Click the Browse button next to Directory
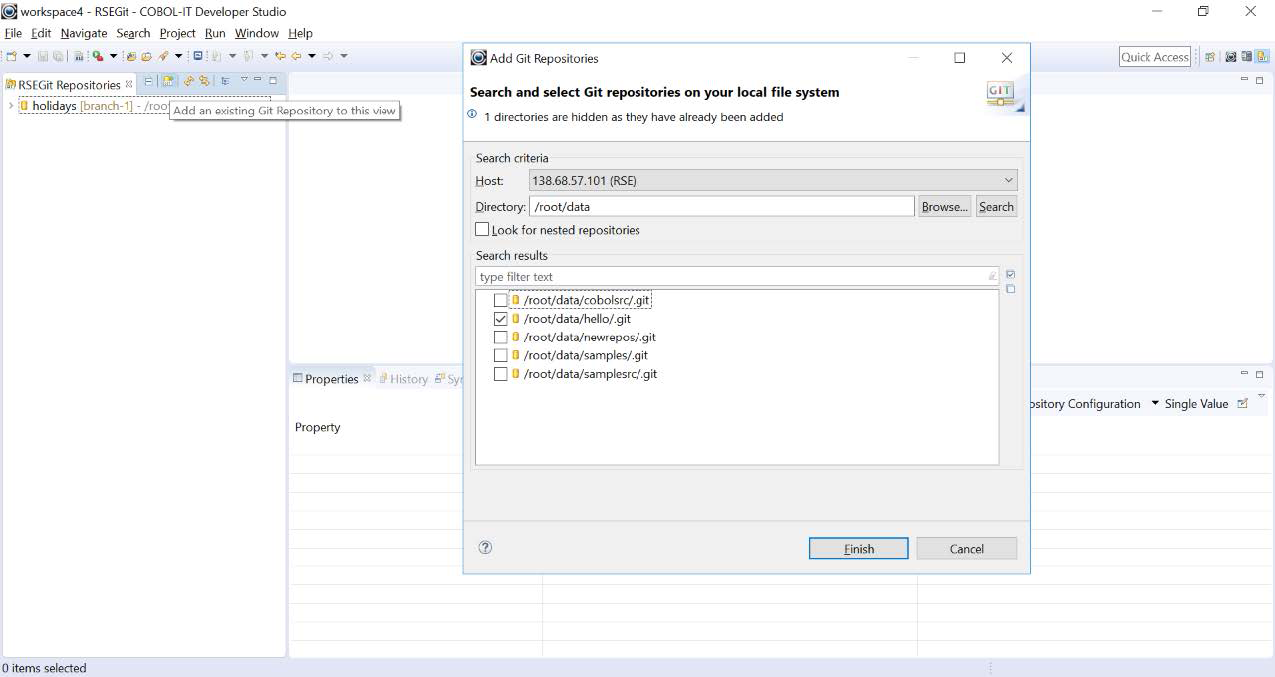This screenshot has width=1275, height=677. 943,206
